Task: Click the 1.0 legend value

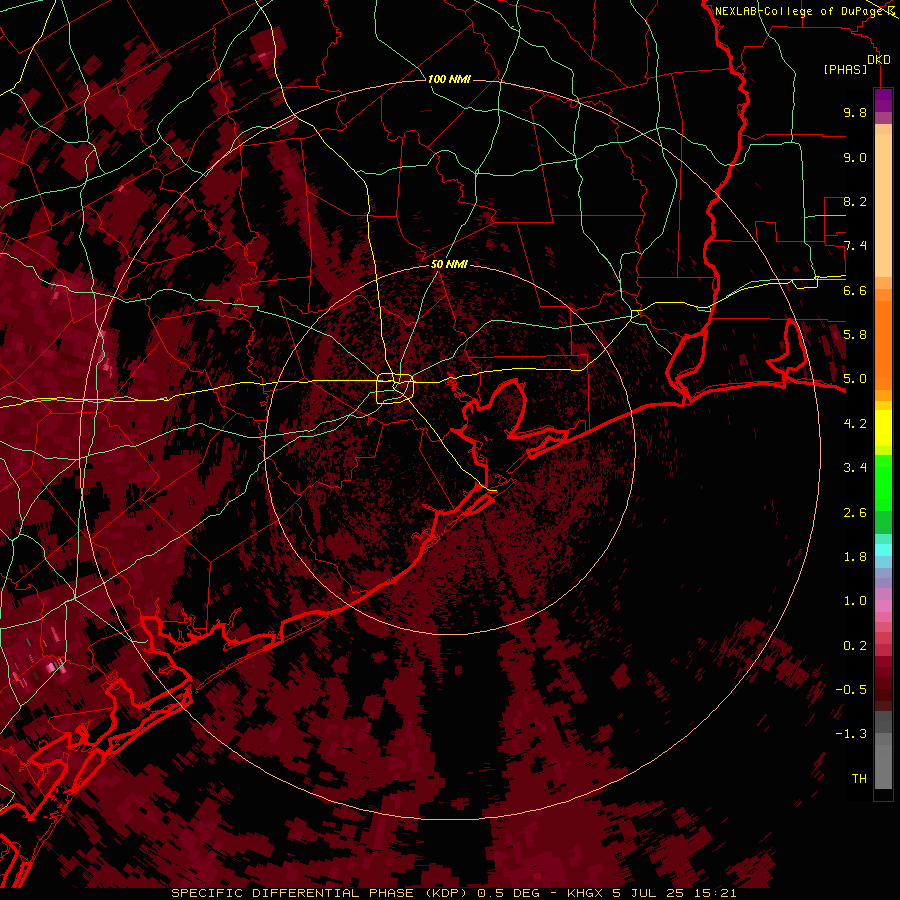Action: click(855, 600)
